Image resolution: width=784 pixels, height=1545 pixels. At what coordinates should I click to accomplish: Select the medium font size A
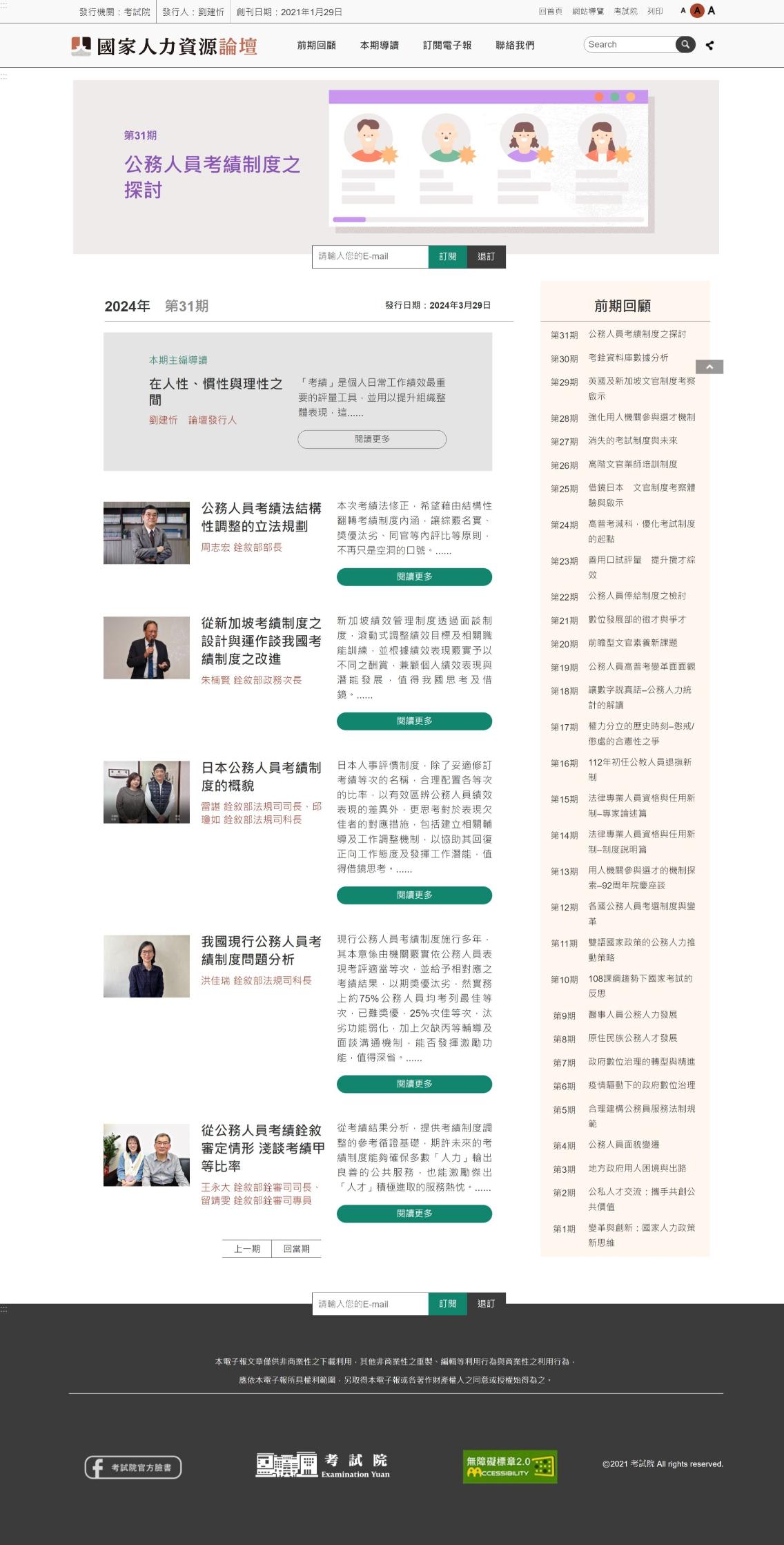[697, 11]
